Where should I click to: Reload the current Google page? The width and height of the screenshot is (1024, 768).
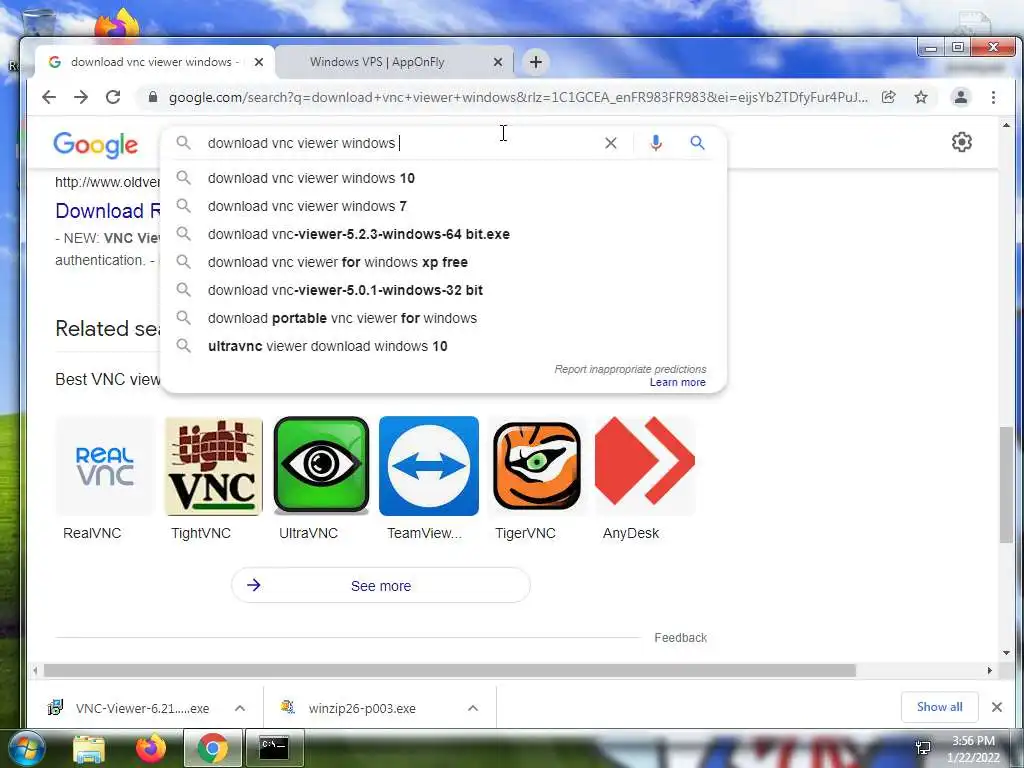[x=113, y=97]
